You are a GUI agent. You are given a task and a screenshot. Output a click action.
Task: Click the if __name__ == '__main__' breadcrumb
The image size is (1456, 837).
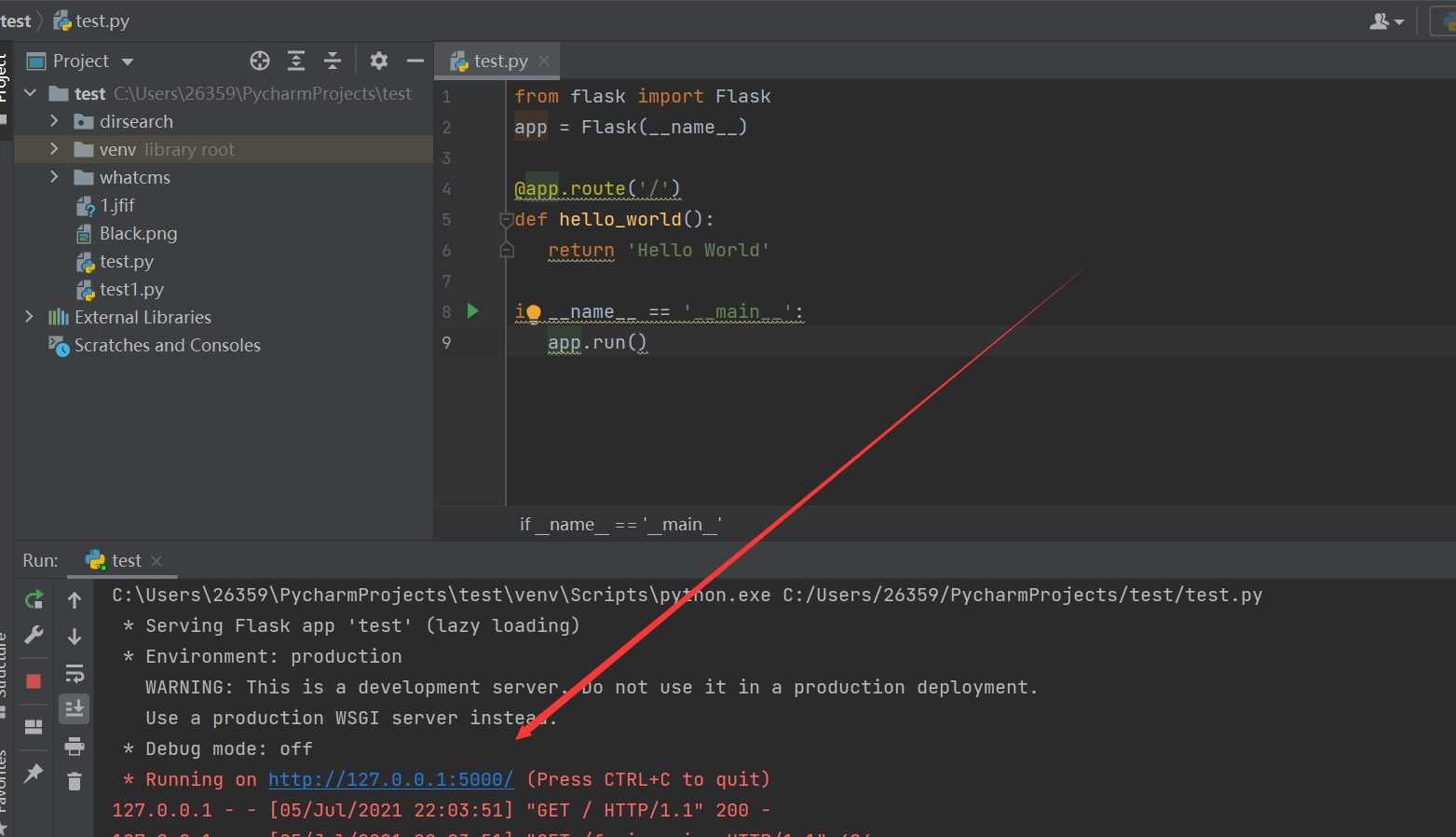620,525
